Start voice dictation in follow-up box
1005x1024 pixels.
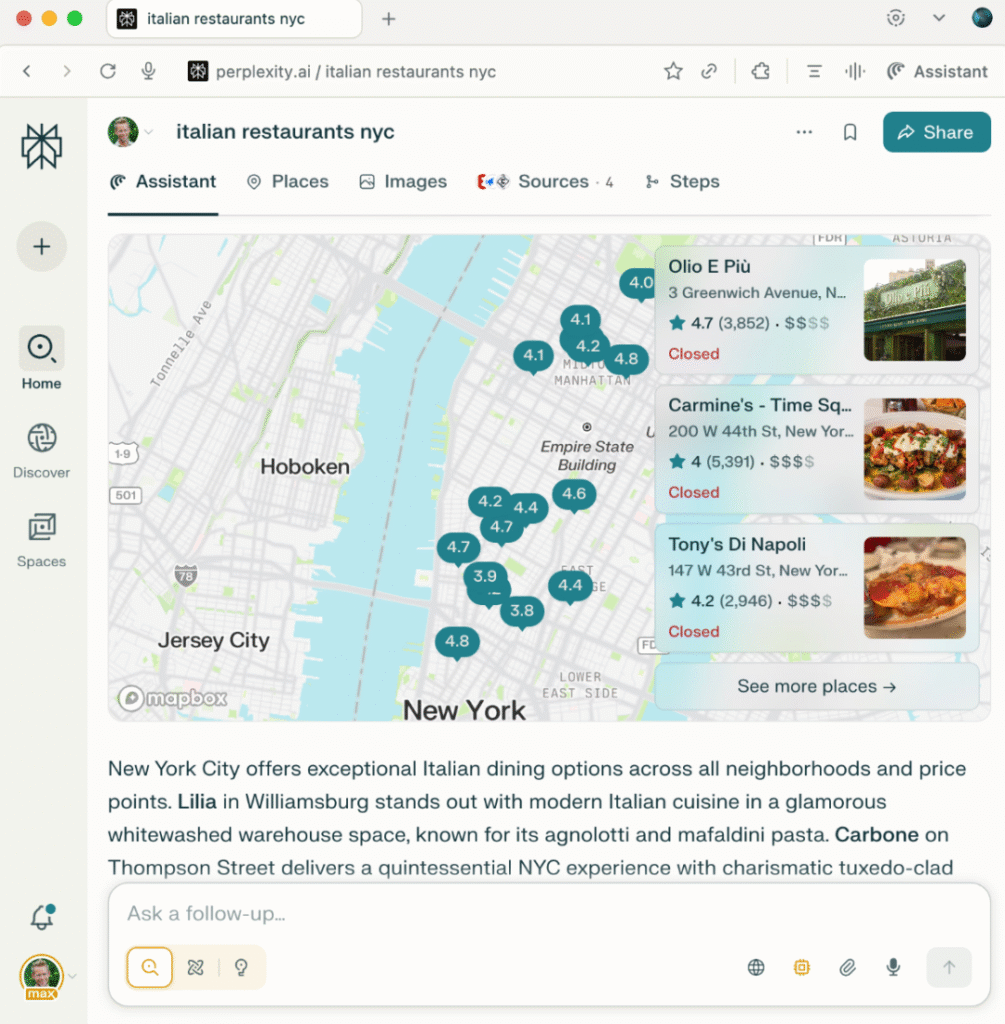(x=894, y=967)
